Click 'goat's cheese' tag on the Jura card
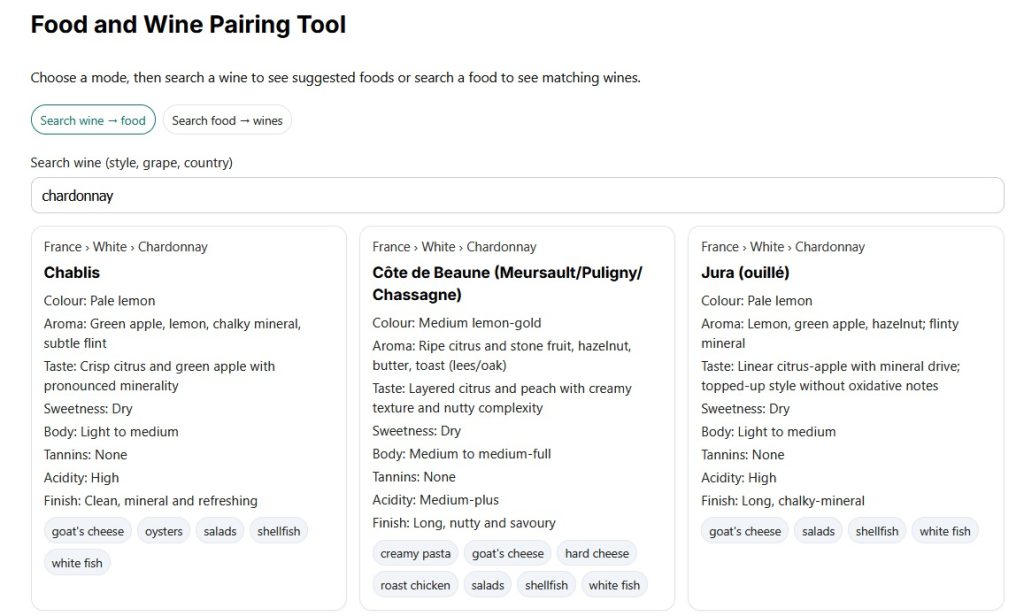Image resolution: width=1024 pixels, height=616 pixels. (x=745, y=531)
